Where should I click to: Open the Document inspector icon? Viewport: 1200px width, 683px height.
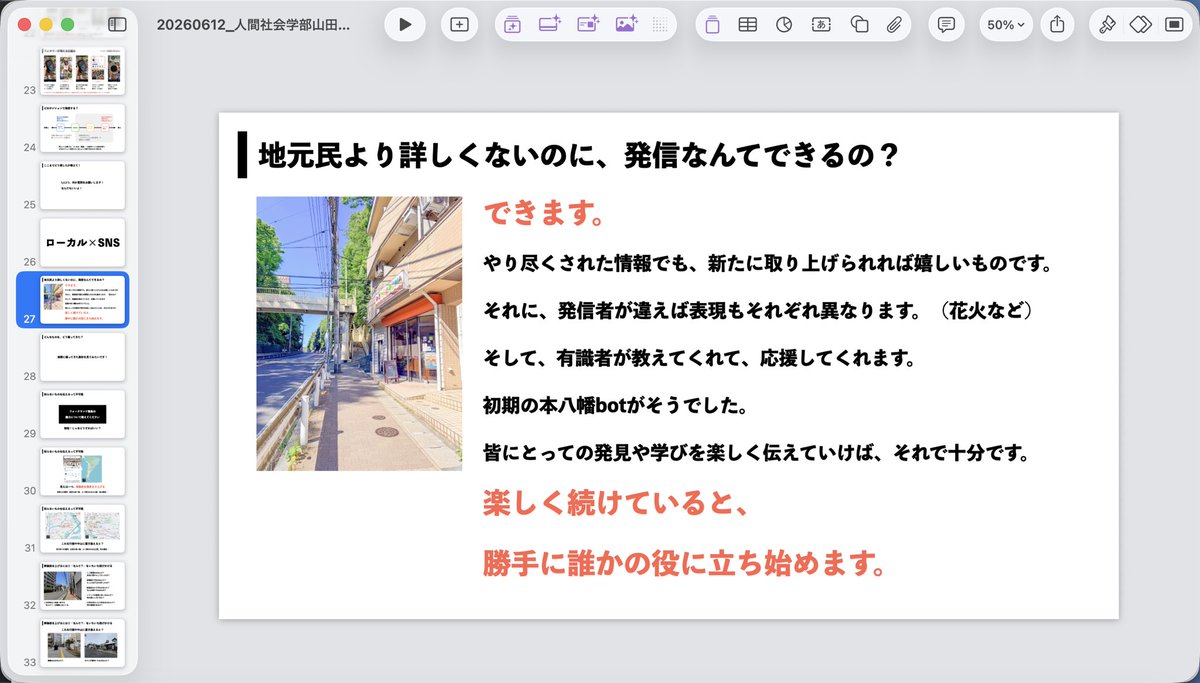tap(1174, 25)
